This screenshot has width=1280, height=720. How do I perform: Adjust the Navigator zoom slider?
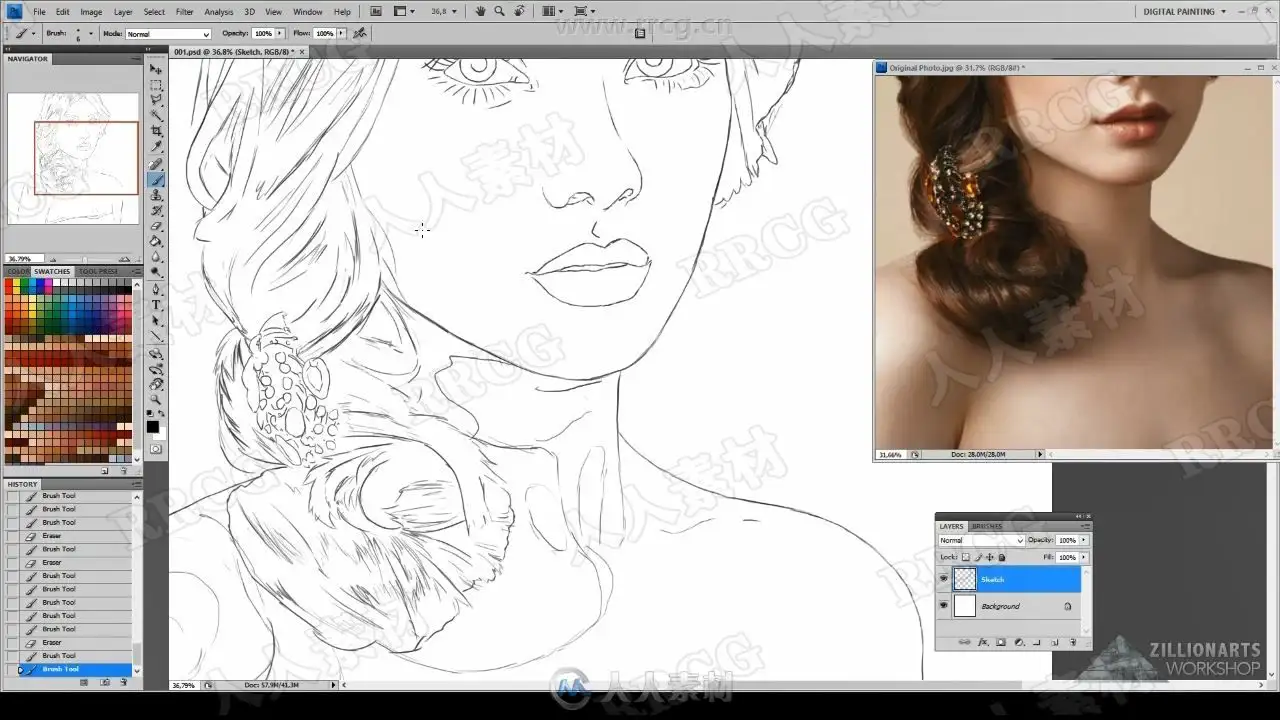[84, 259]
